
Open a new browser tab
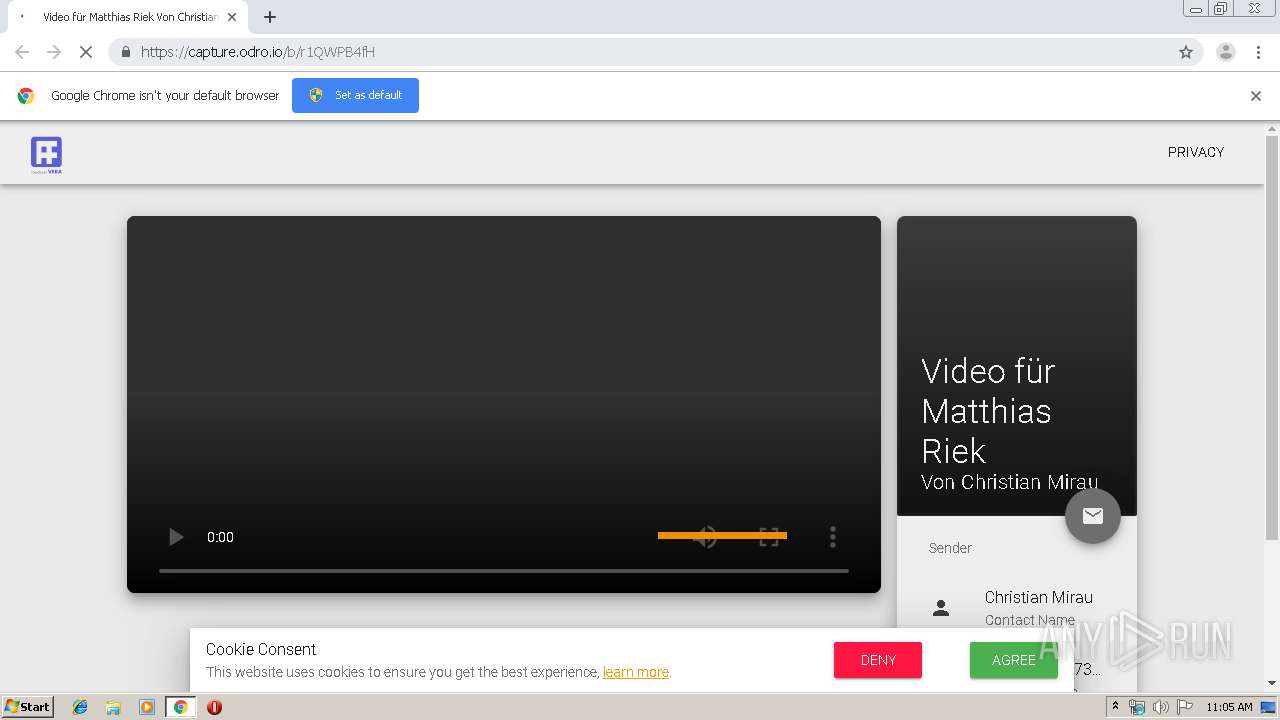click(x=270, y=17)
